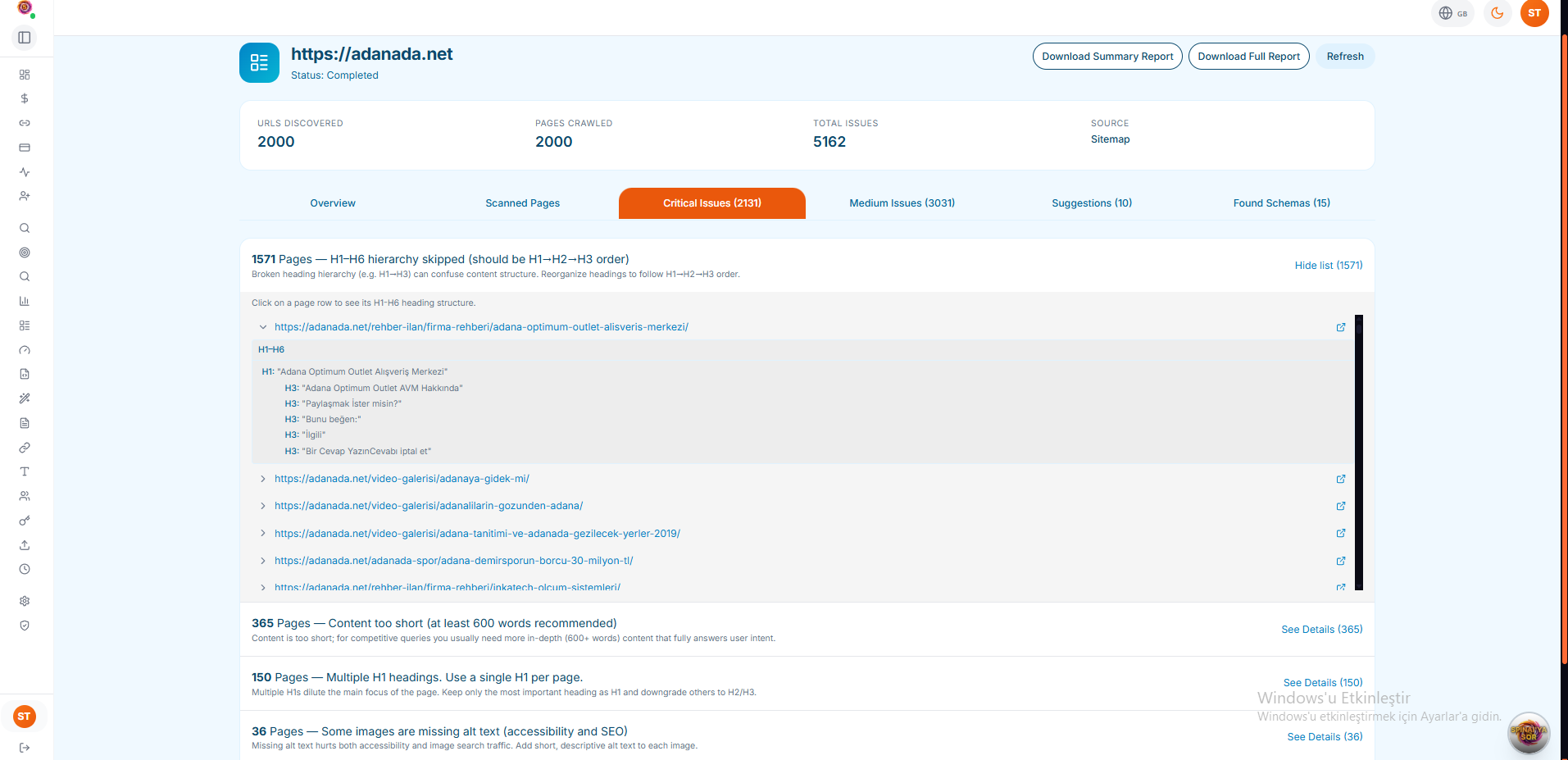This screenshot has height=760, width=1568.
Task: Open the dashboard grid icon in sidebar
Action: point(25,75)
